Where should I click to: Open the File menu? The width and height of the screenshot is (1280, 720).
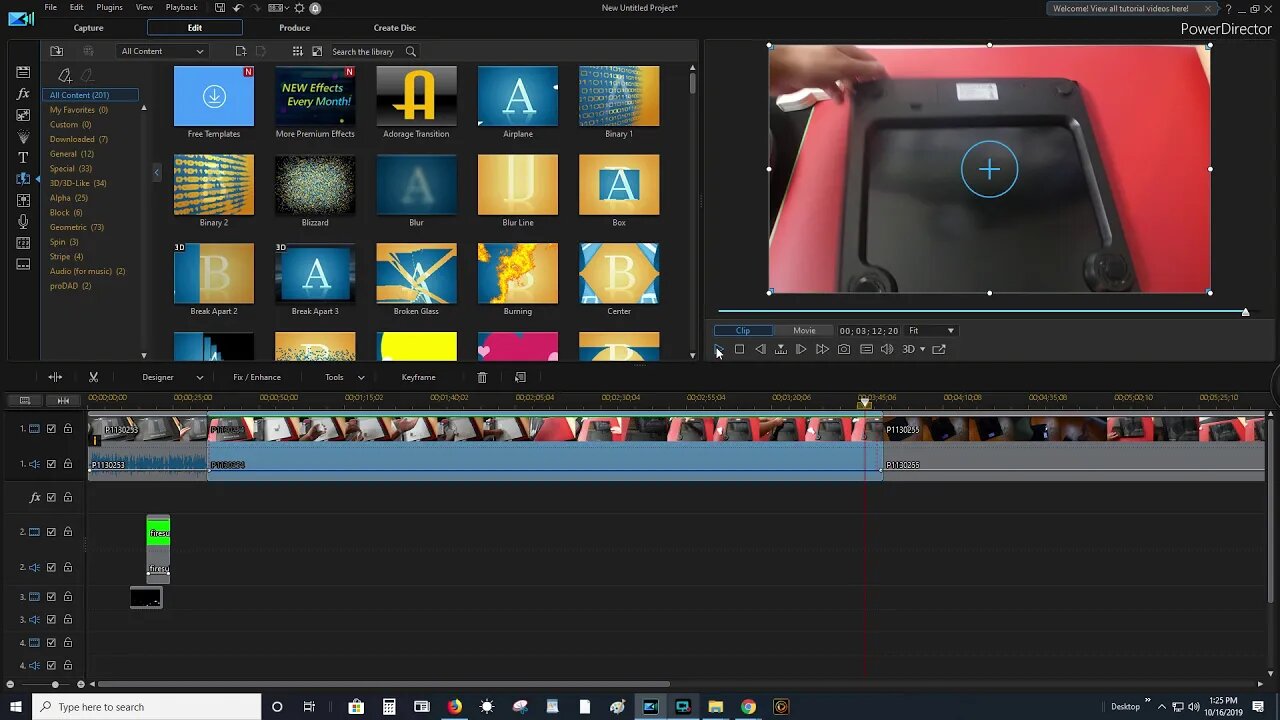[x=50, y=8]
